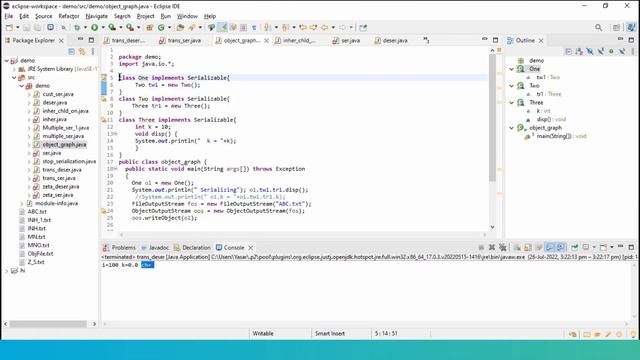Toggle Scroll Lock icon in Console toolbar
This screenshot has height=360, width=640.
[528, 247]
